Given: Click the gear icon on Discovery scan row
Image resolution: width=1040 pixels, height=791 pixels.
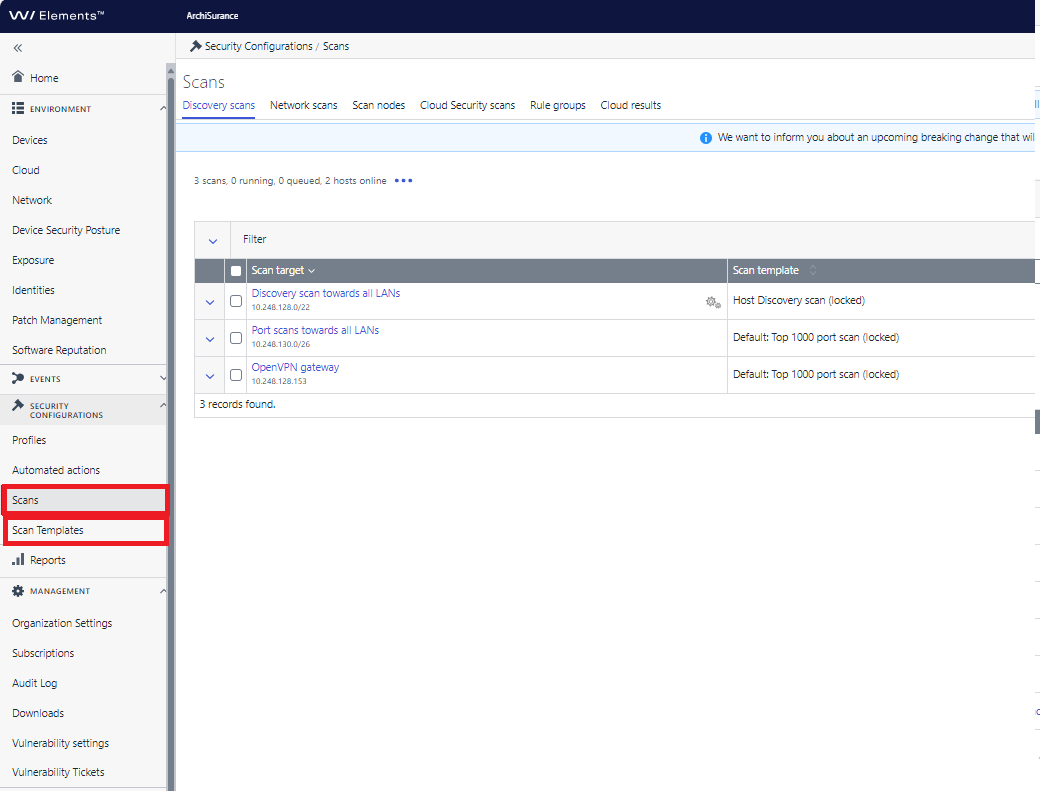Looking at the screenshot, I should [713, 302].
